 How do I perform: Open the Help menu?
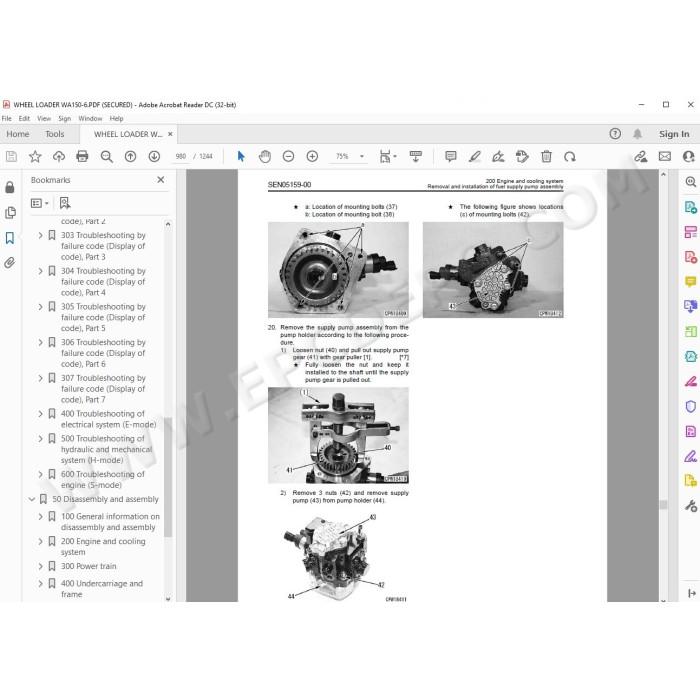point(117,118)
